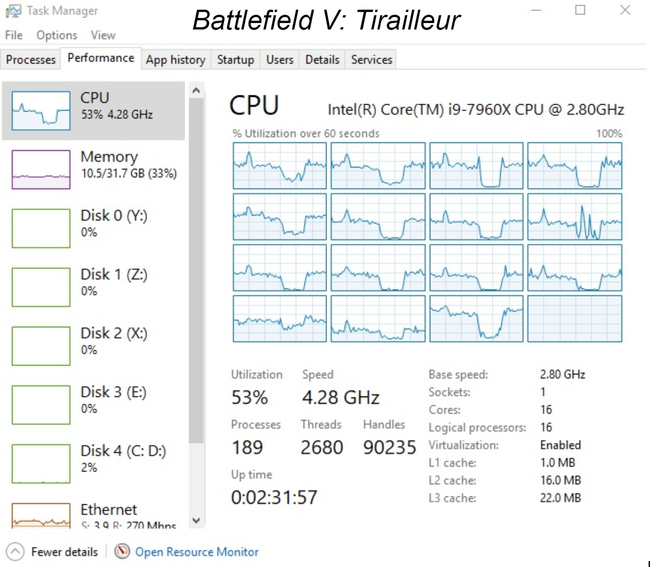The height and width of the screenshot is (567, 650).
Task: Select the CPU graph thumbnail in sidebar
Action: tap(41, 111)
